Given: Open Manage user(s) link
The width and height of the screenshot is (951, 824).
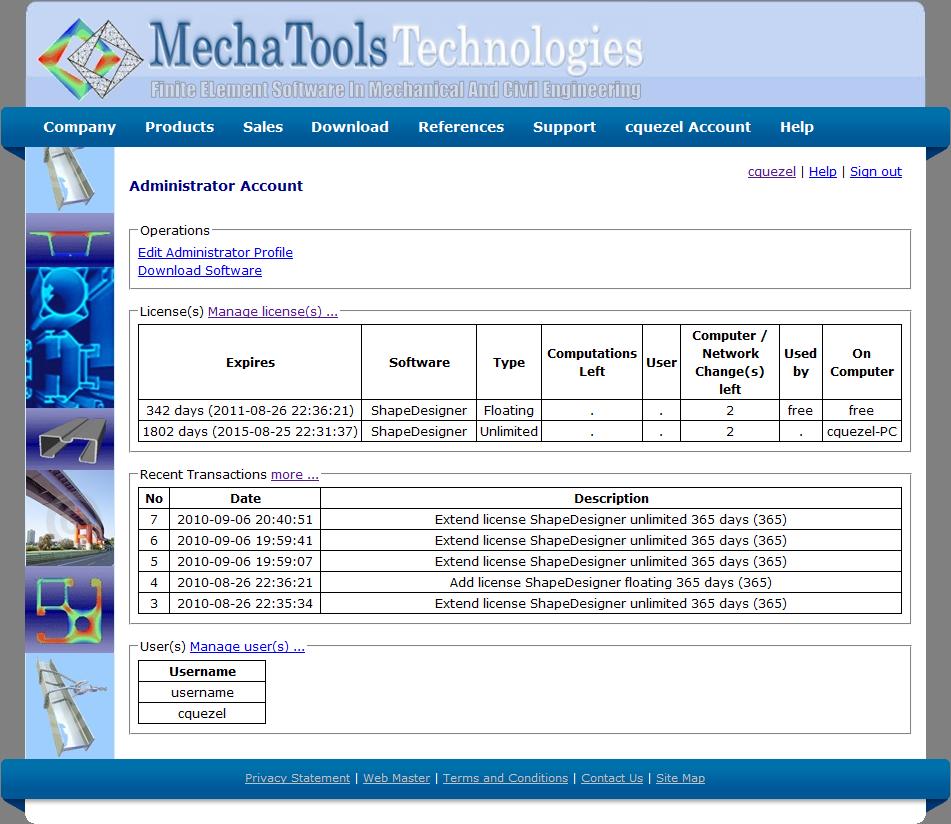Looking at the screenshot, I should point(247,647).
